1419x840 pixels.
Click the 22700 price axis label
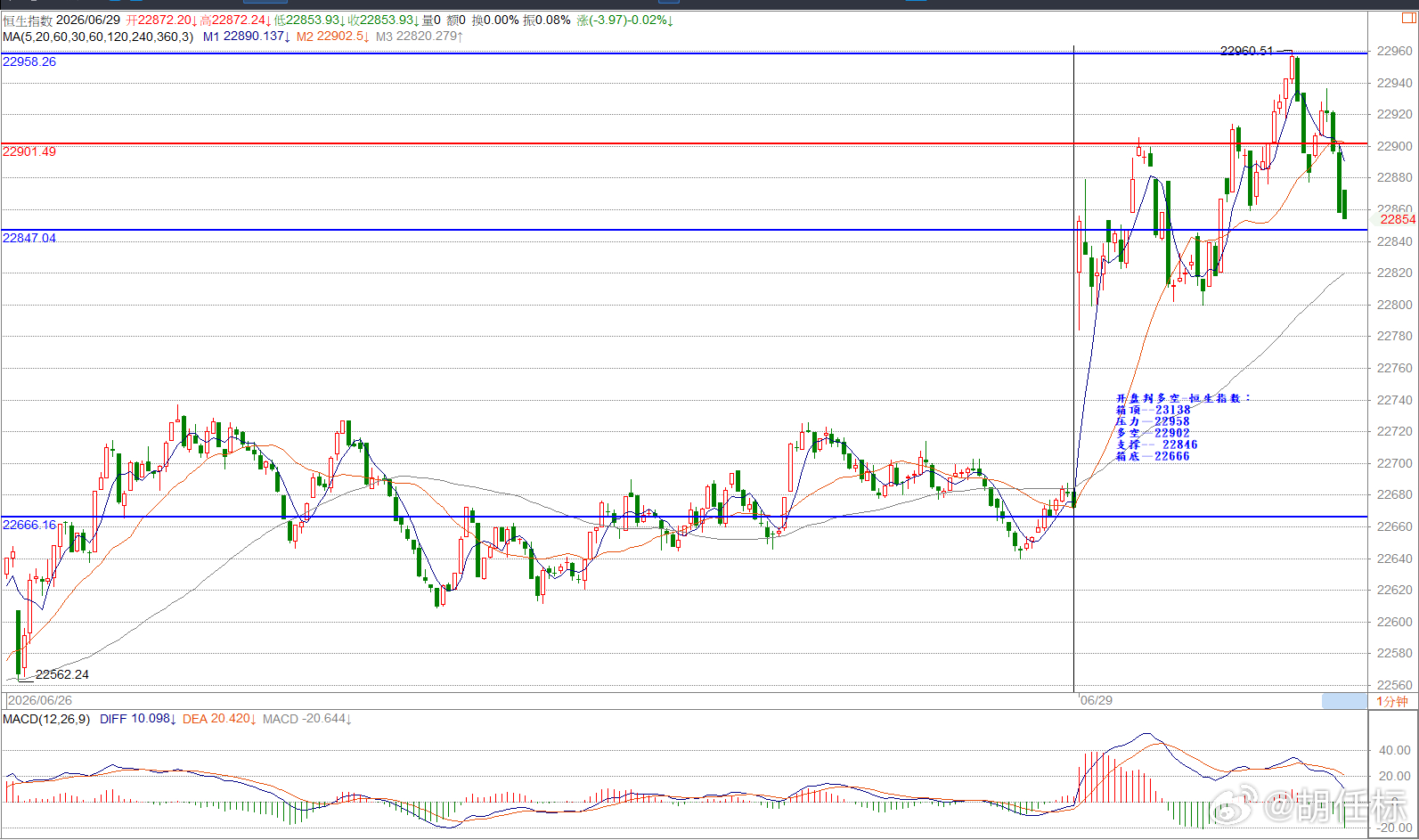pyautogui.click(x=1395, y=463)
